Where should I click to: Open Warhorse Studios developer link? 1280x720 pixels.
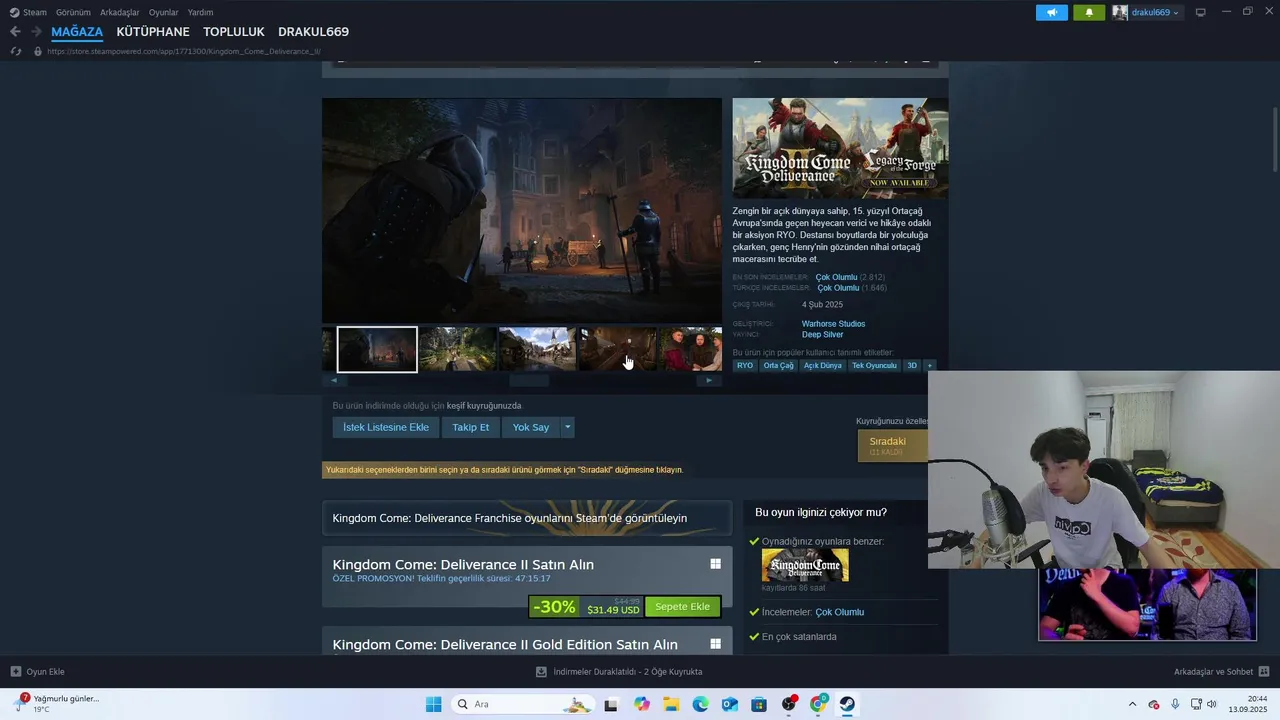click(x=833, y=324)
